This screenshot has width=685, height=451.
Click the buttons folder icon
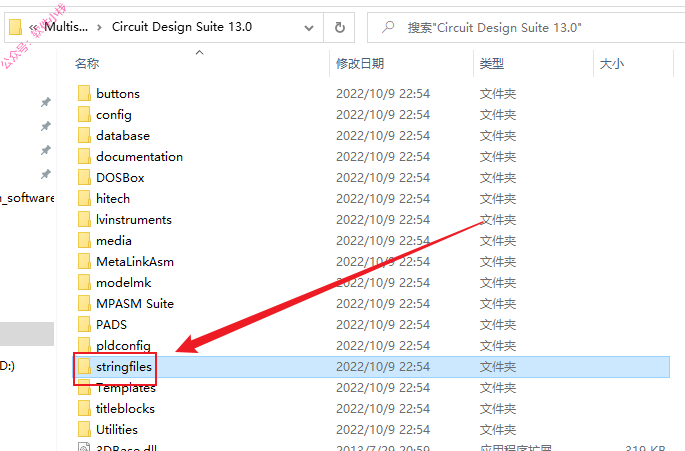click(84, 93)
